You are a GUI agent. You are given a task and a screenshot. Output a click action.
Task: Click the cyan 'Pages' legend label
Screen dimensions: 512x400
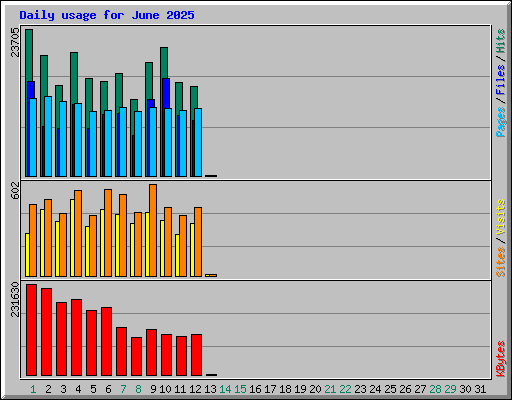coord(500,122)
